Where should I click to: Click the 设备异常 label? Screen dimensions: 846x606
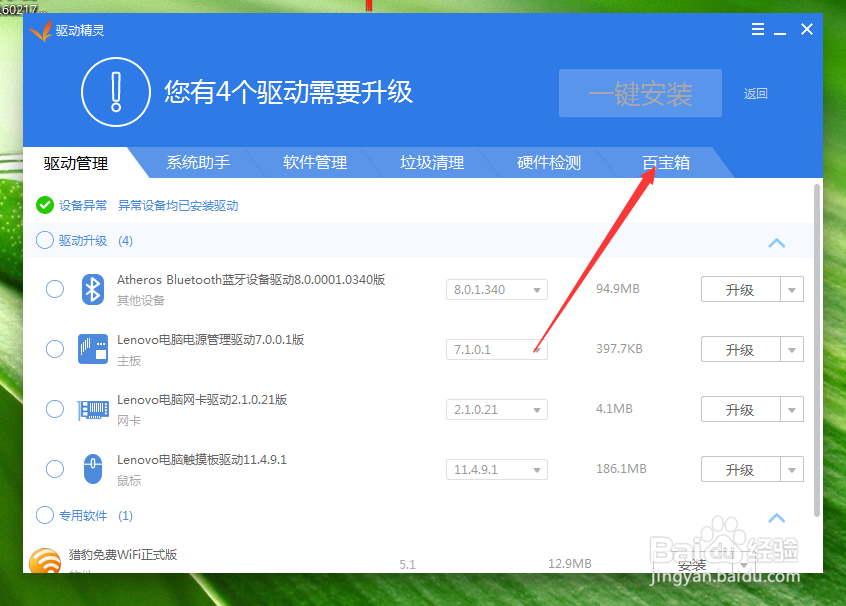pyautogui.click(x=83, y=206)
